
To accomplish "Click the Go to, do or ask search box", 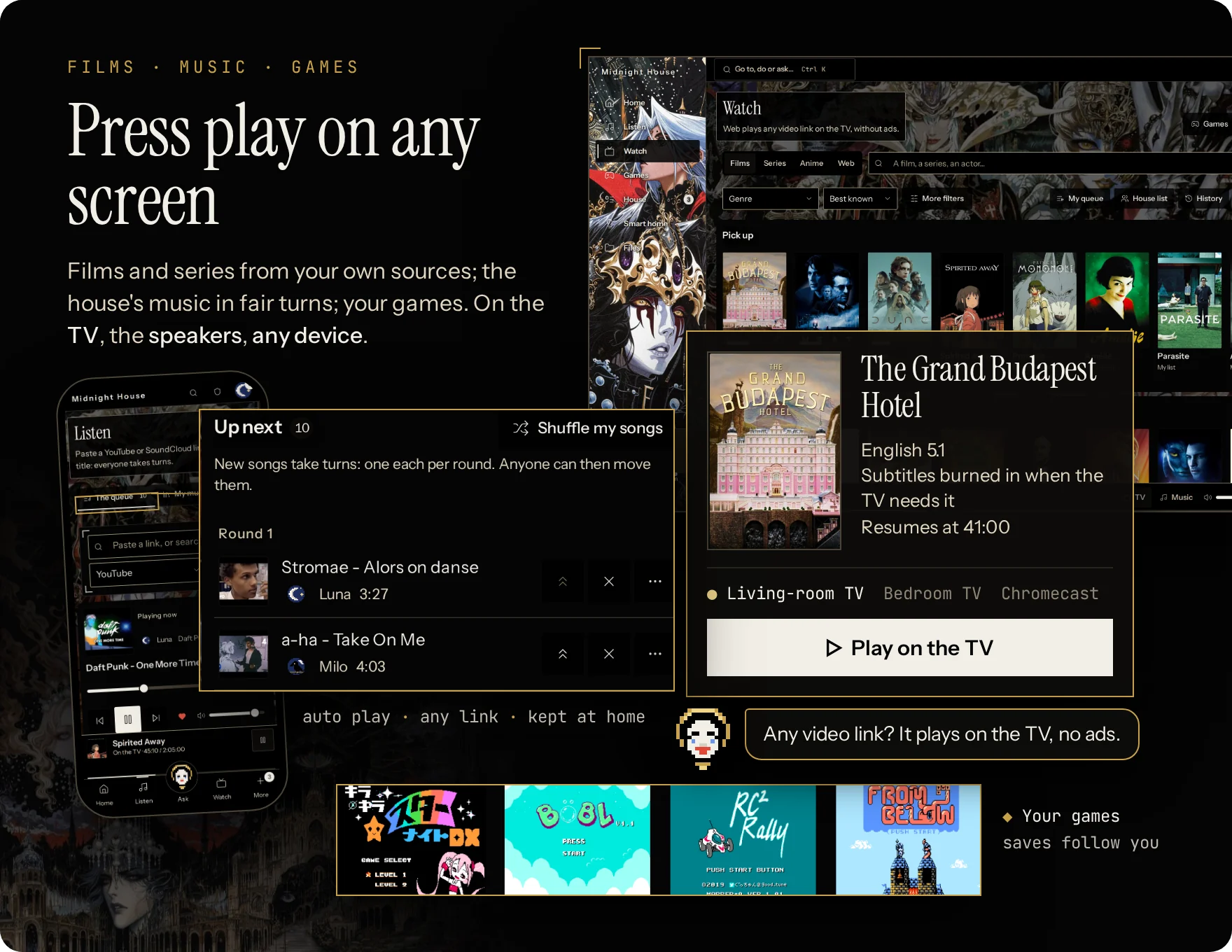I will 785,69.
